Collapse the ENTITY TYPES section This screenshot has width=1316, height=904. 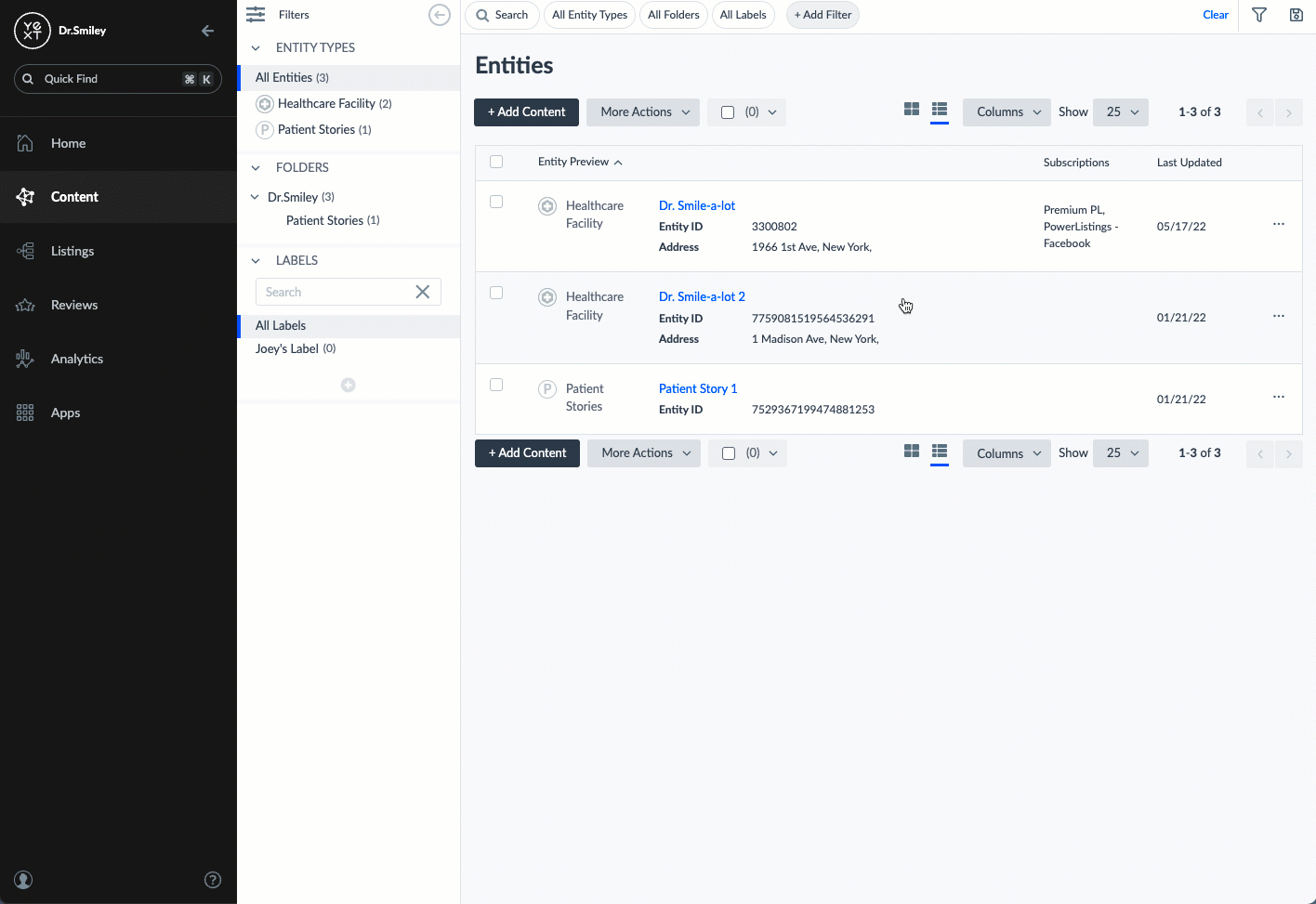pos(256,48)
